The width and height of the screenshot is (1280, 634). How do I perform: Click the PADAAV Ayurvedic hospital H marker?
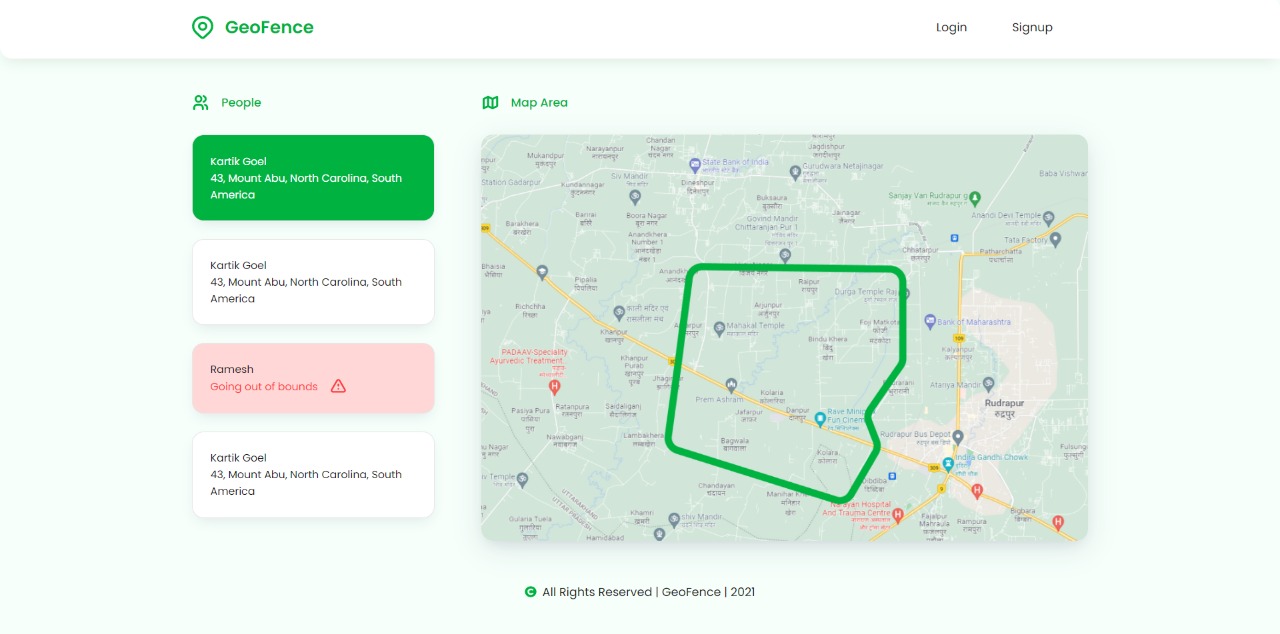click(x=555, y=386)
